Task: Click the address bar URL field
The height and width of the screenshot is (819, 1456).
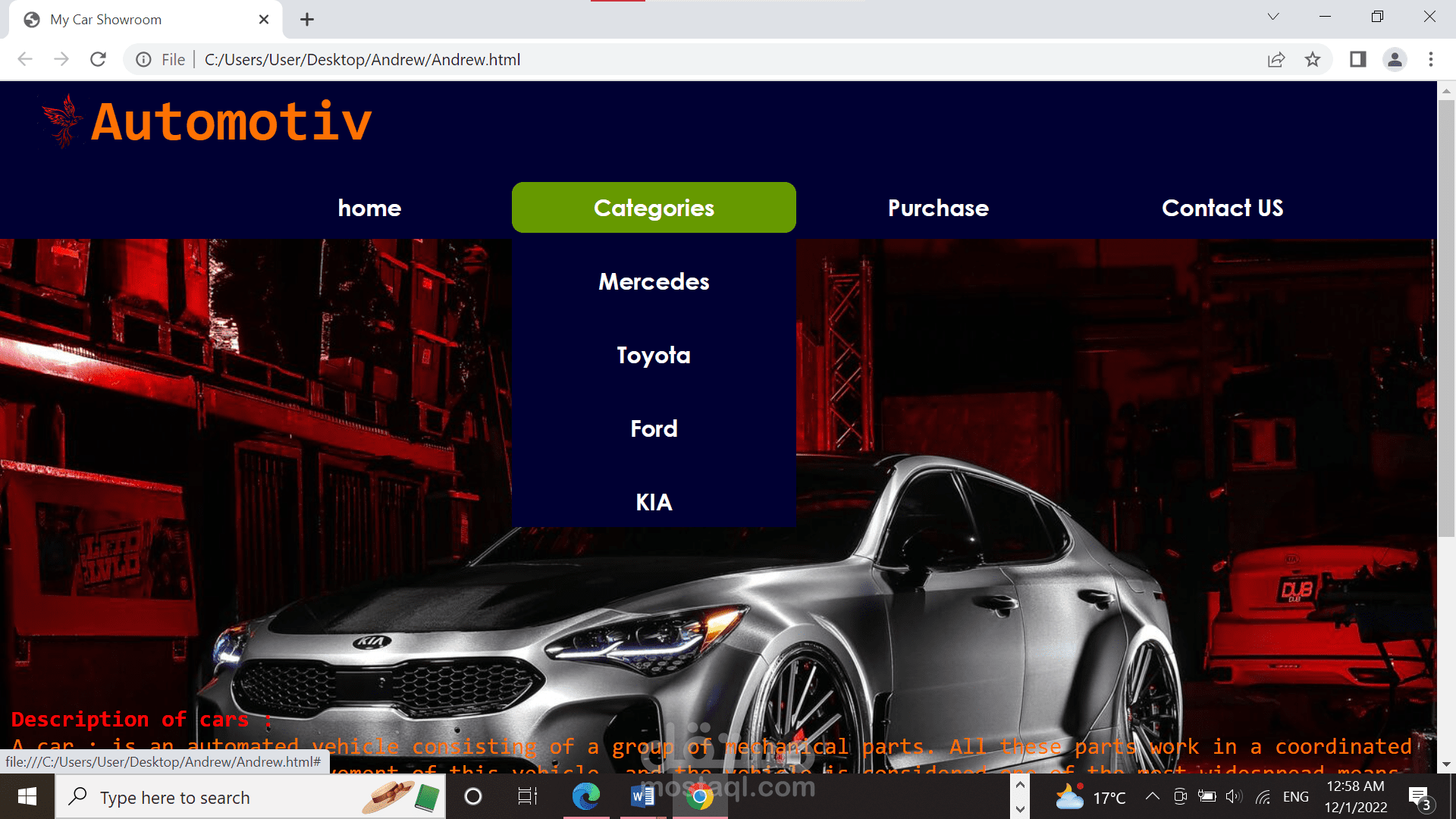Action: pyautogui.click(x=728, y=59)
